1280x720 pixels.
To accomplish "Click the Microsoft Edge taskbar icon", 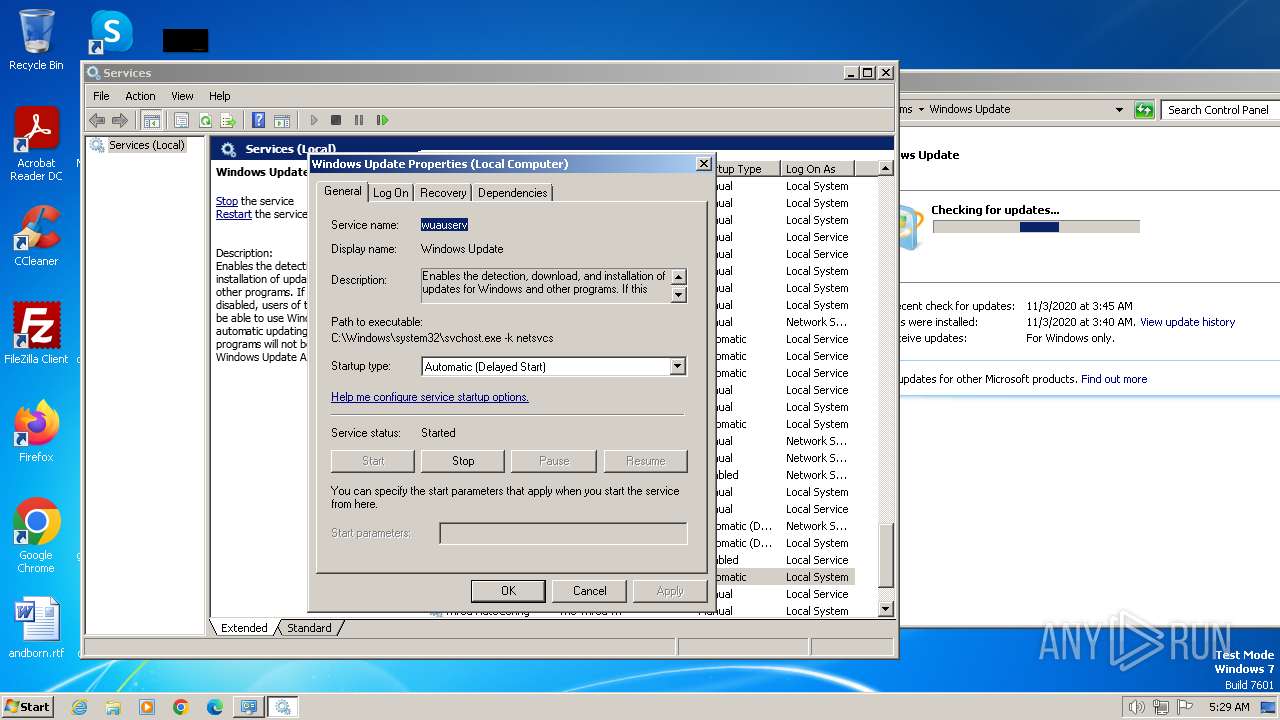I will [215, 707].
